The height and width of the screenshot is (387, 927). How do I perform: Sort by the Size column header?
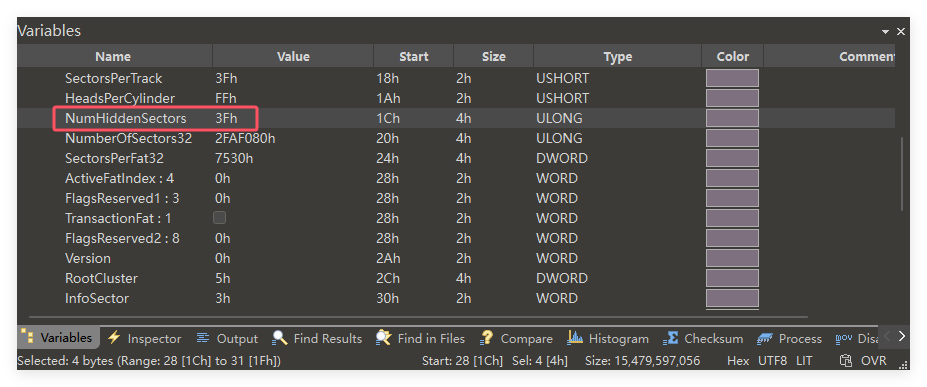click(x=494, y=57)
